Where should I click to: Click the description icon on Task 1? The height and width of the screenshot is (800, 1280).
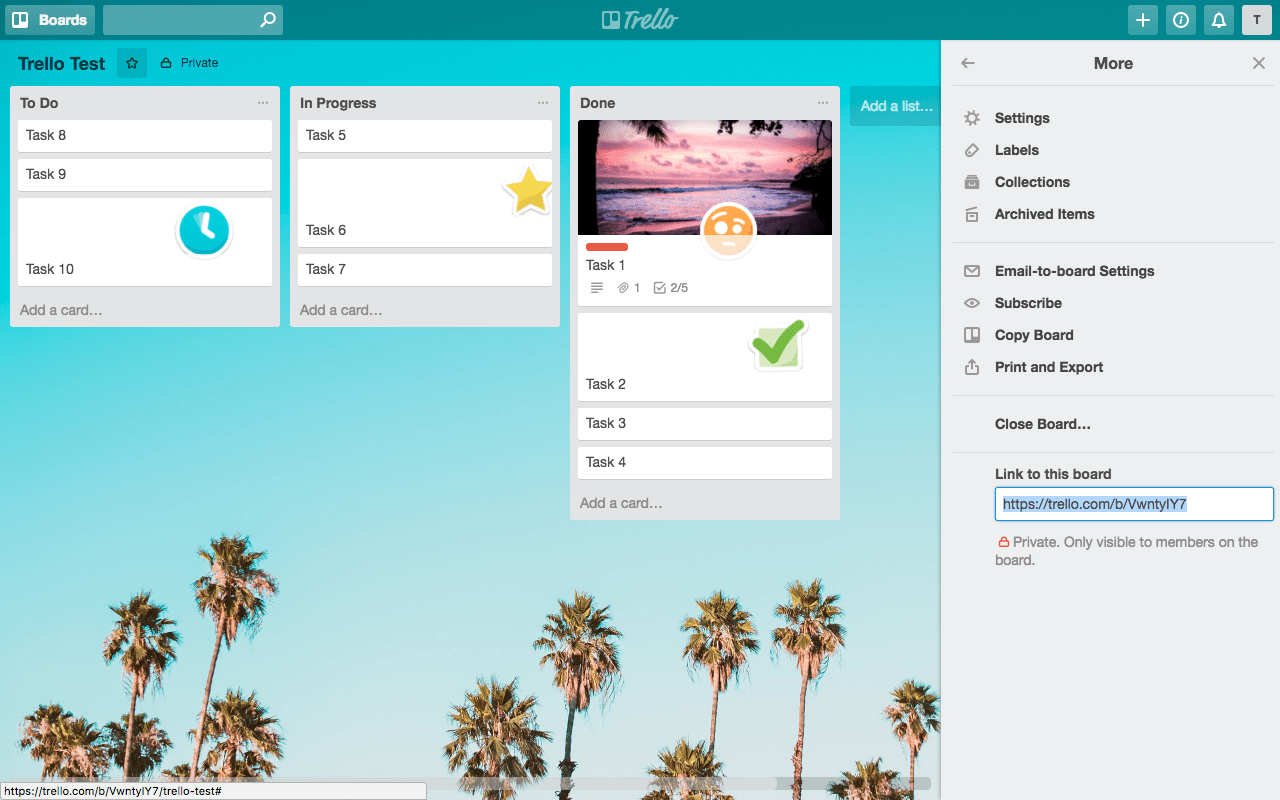pos(597,288)
